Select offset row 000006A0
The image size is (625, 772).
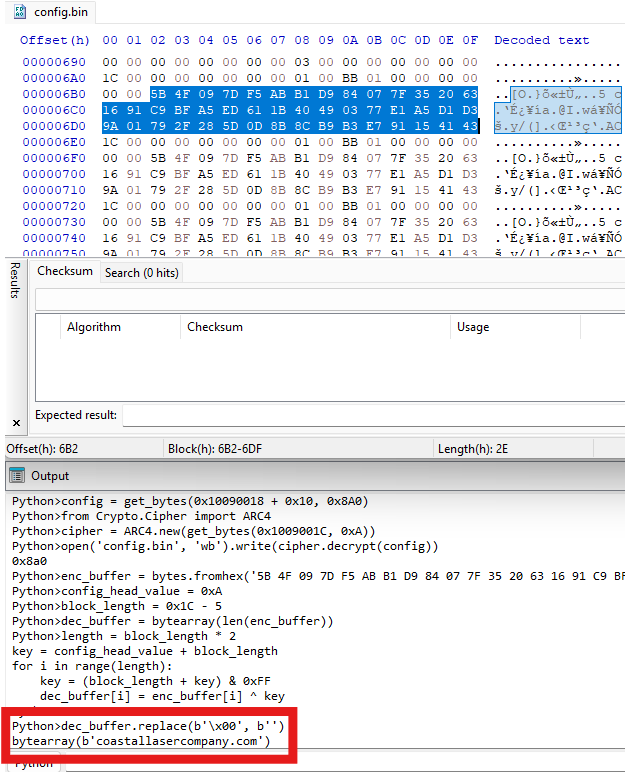click(54, 78)
